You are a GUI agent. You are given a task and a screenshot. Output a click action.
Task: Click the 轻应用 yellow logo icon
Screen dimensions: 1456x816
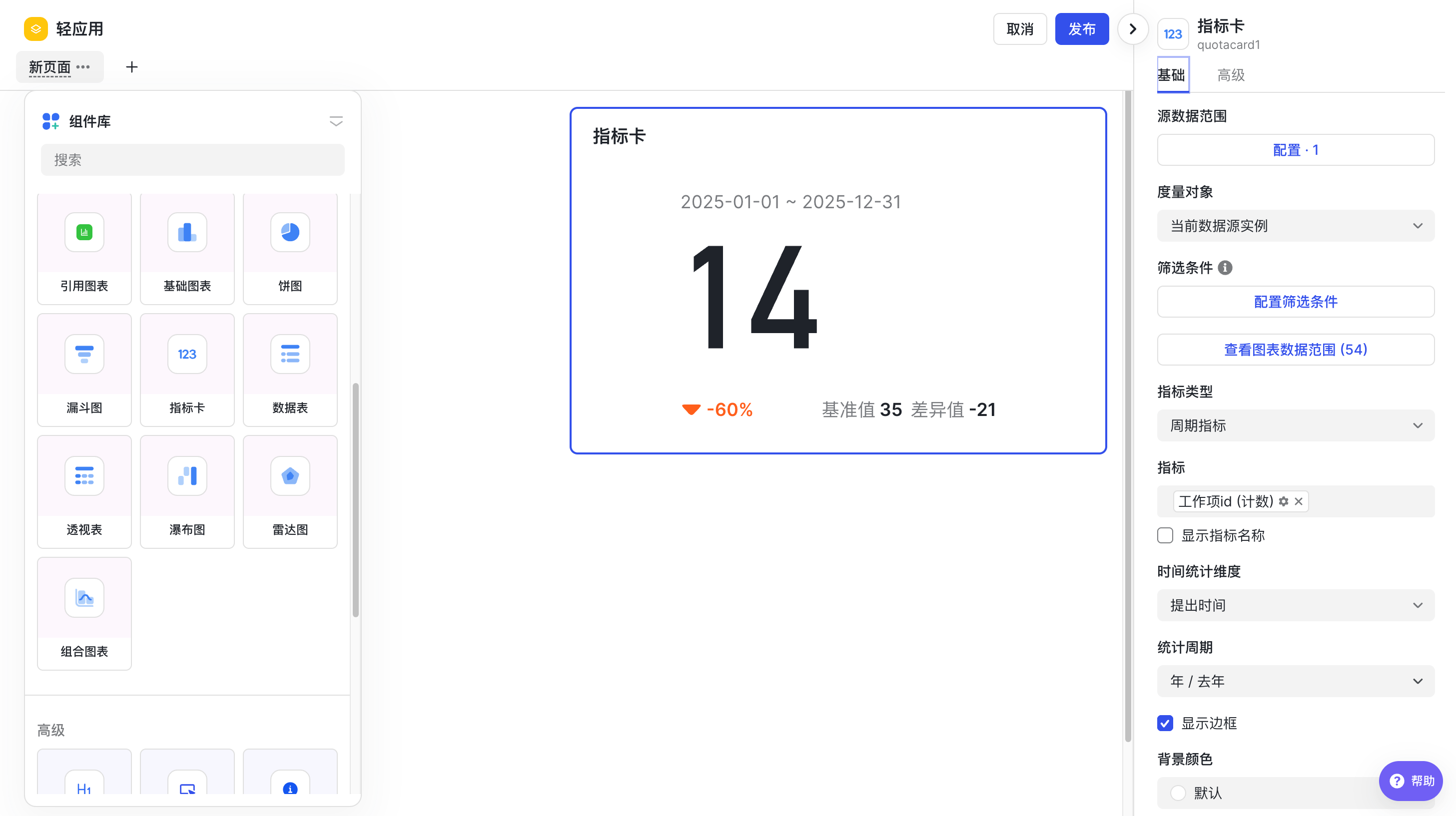tap(35, 29)
